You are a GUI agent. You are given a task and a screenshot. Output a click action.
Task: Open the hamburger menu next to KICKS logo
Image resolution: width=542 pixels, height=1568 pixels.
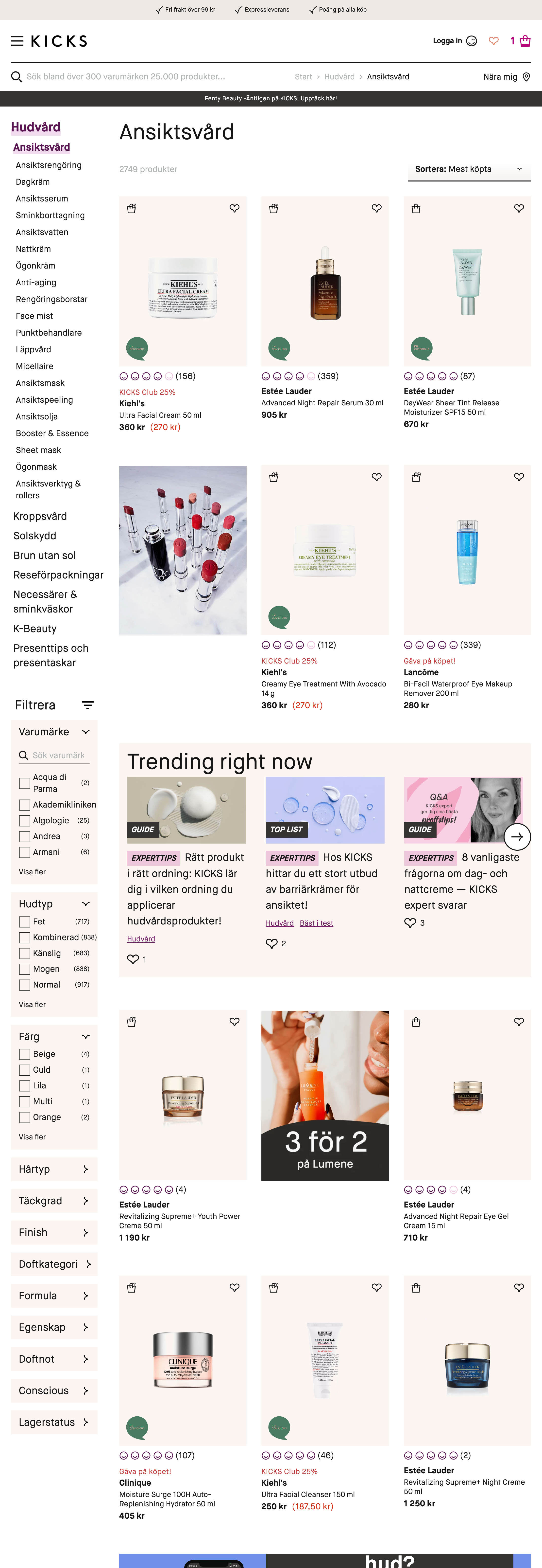[17, 41]
